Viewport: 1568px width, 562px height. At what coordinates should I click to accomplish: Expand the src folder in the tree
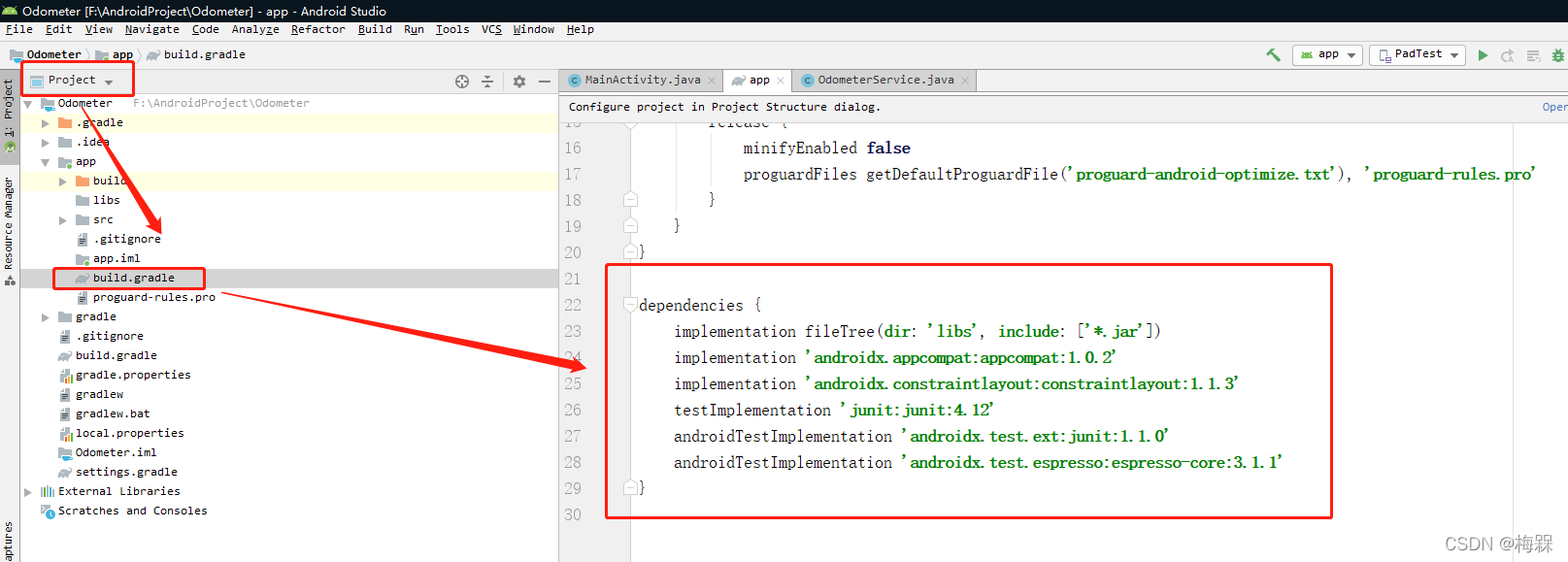tap(63, 220)
